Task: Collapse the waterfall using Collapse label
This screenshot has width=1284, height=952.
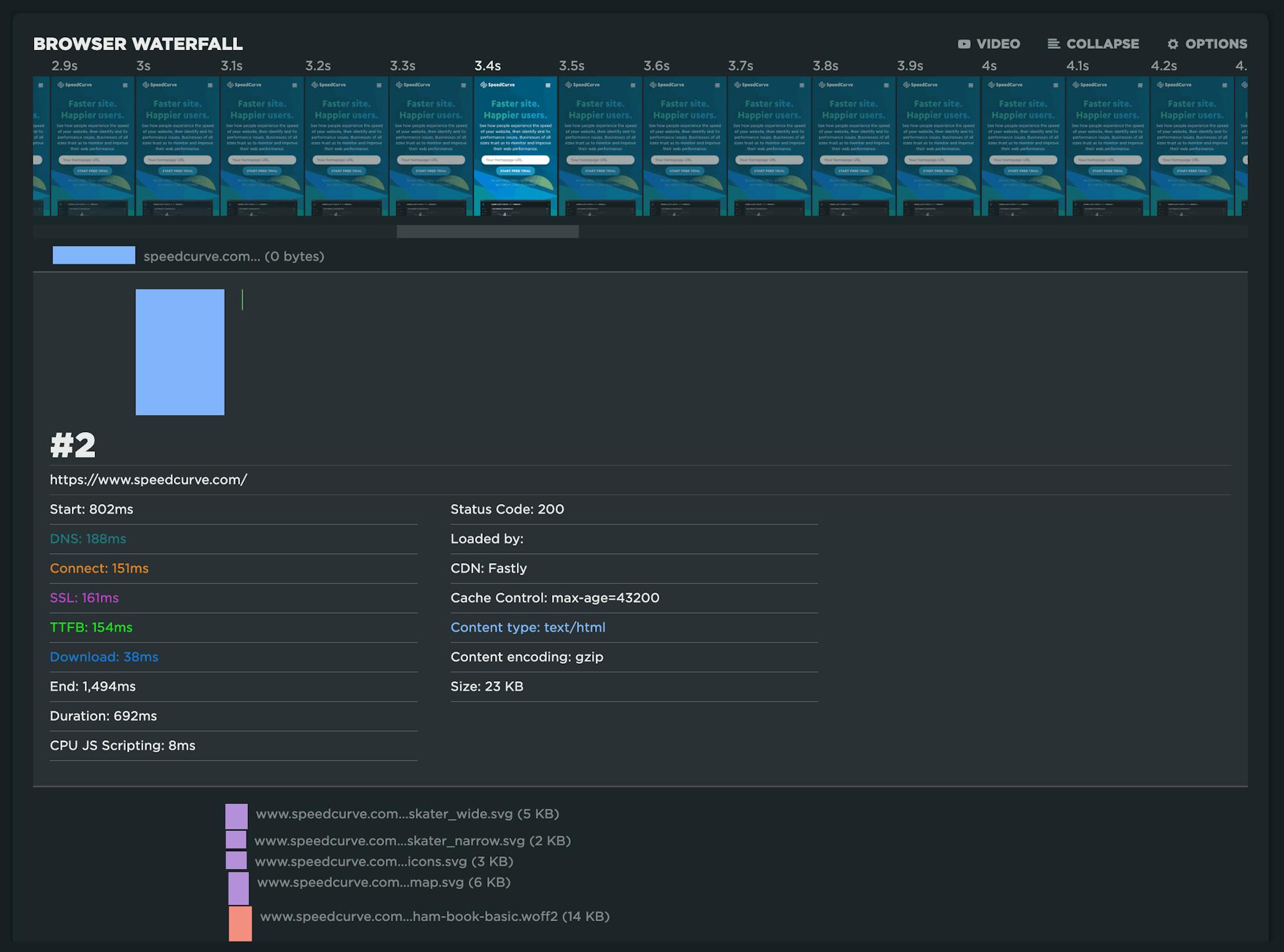Action: point(1102,44)
